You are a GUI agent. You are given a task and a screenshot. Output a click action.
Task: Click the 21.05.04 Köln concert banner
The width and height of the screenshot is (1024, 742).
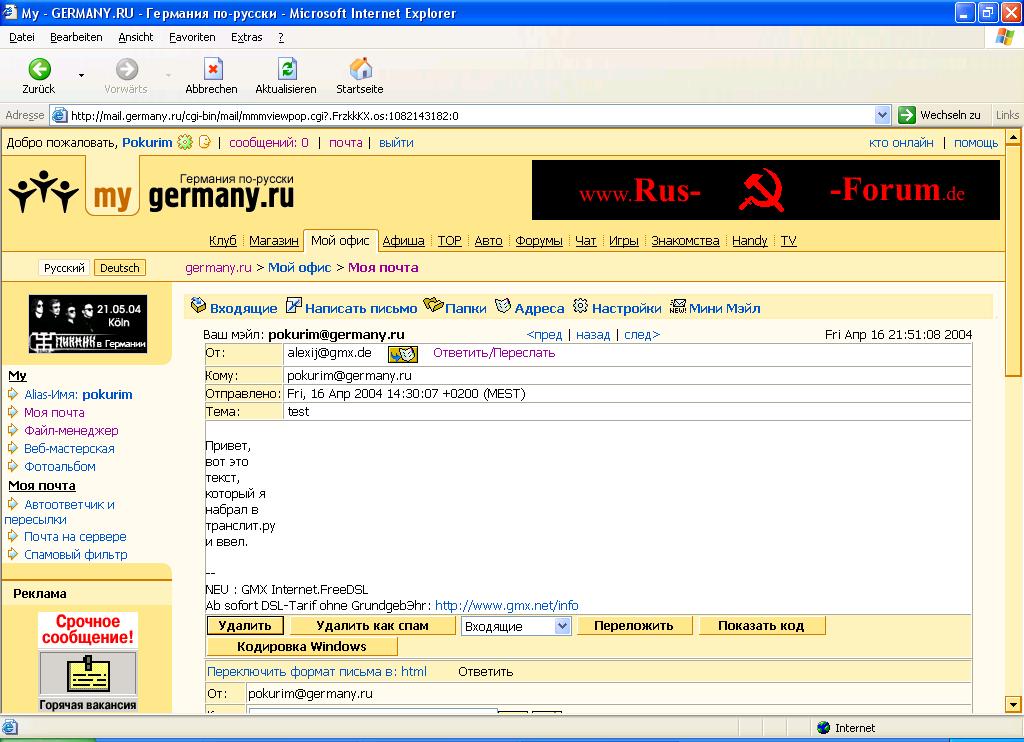tap(88, 324)
